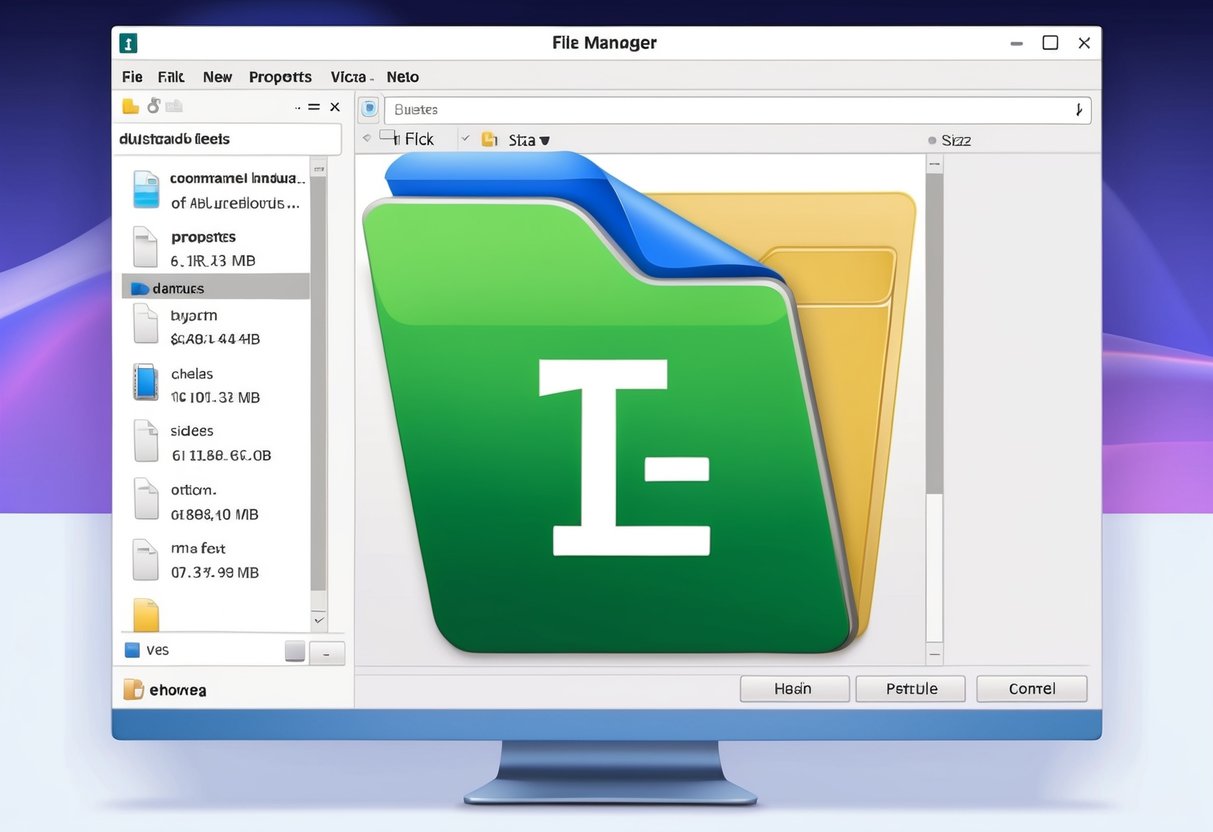
Task: Open the Victa menu
Action: (349, 76)
